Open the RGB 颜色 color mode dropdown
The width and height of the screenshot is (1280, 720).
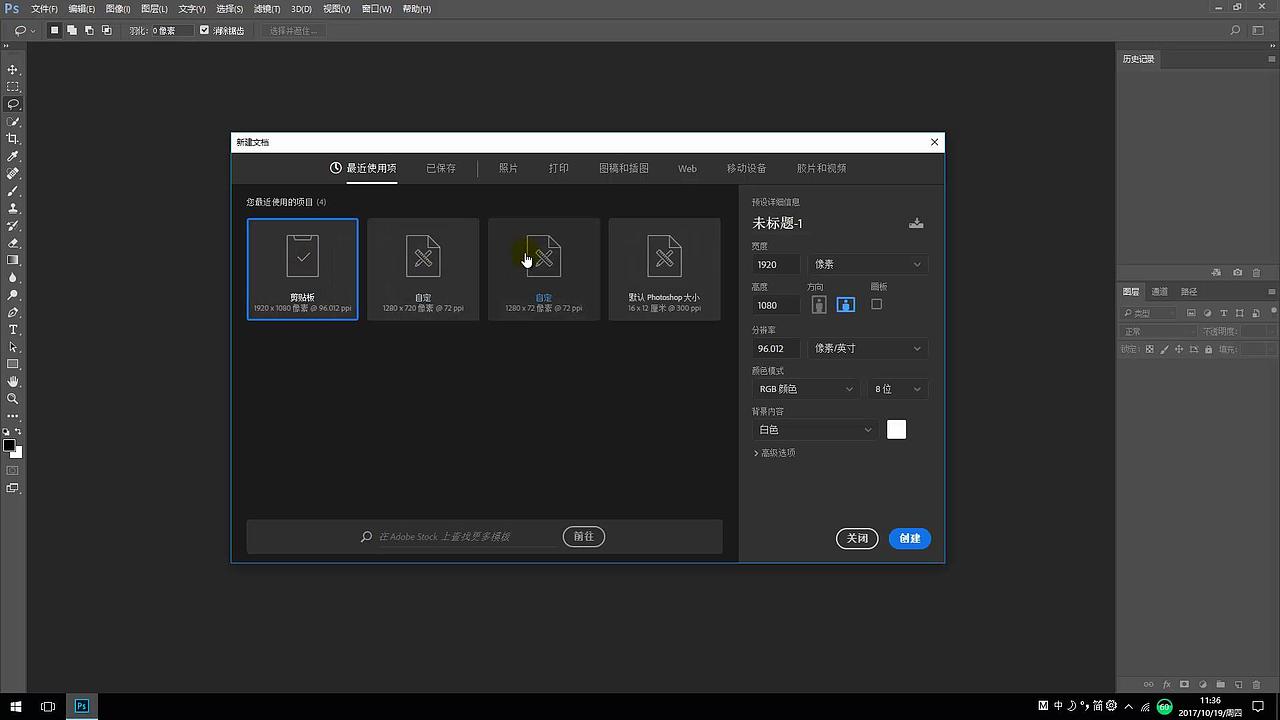806,389
